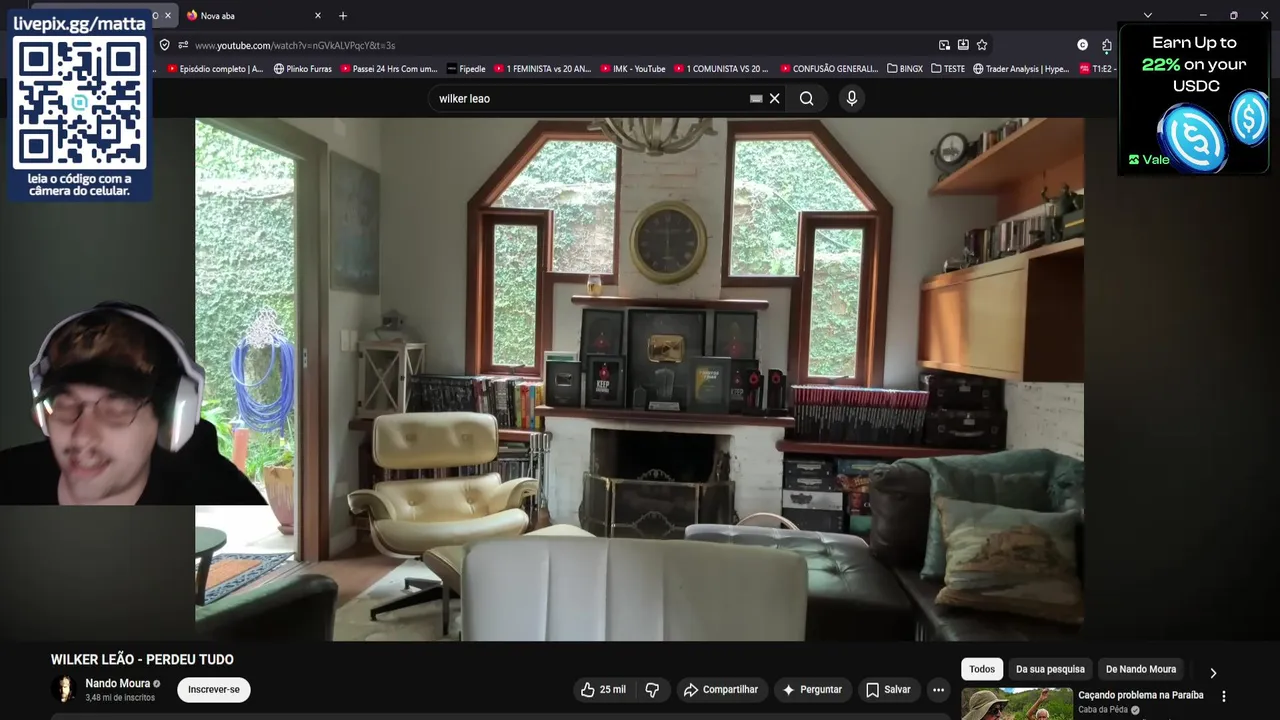Open the on-screen keyboard icon in the search box
1280x720 pixels.
[x=756, y=98]
